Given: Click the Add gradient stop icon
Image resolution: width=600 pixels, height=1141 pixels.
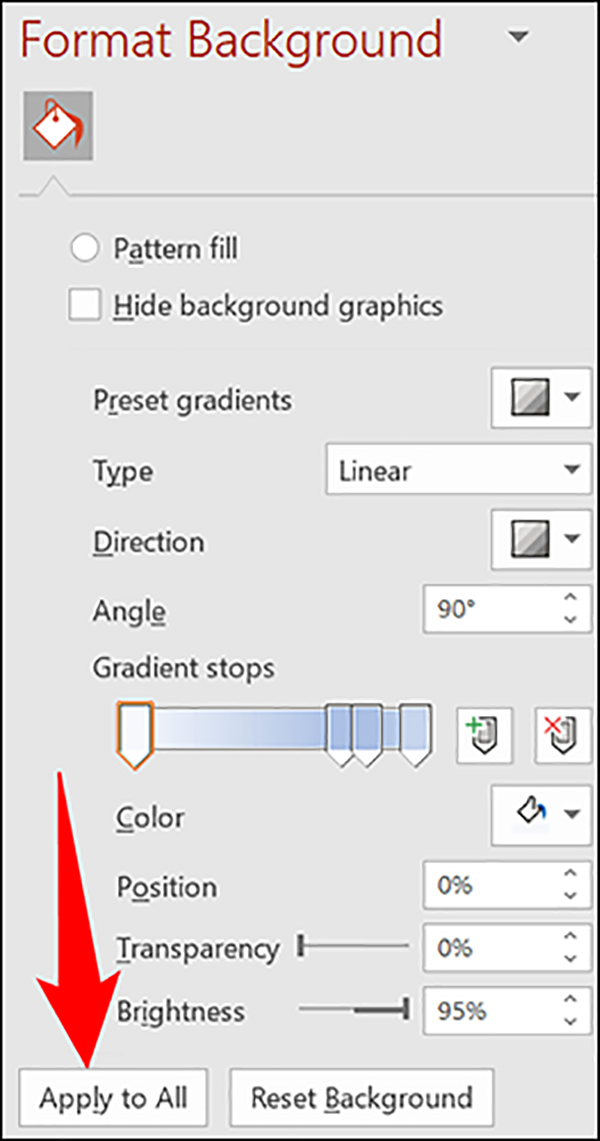Looking at the screenshot, I should (485, 737).
